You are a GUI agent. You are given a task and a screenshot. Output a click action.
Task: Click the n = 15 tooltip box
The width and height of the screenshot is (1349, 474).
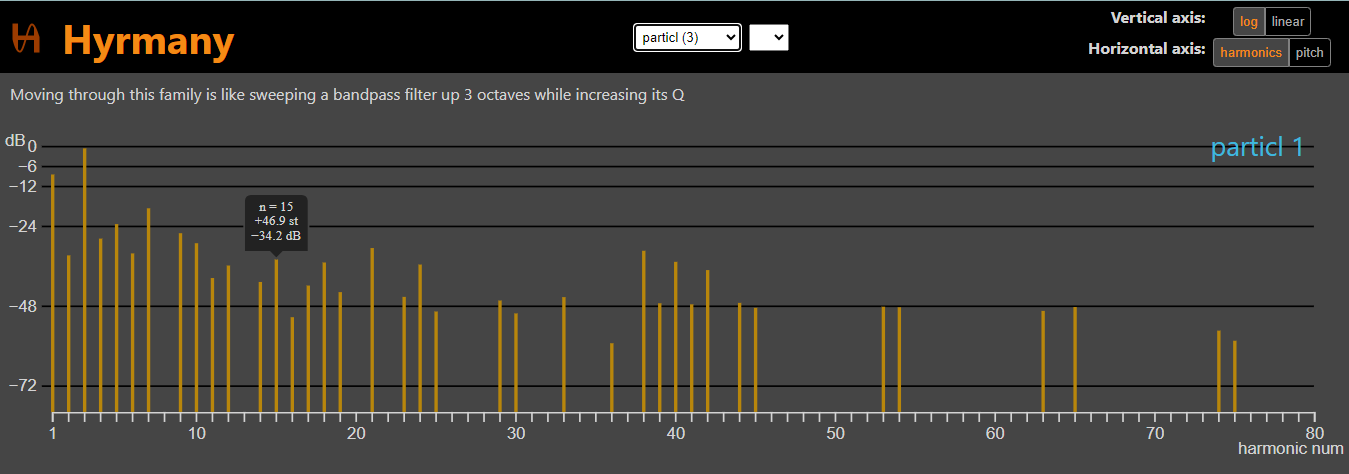tap(276, 221)
